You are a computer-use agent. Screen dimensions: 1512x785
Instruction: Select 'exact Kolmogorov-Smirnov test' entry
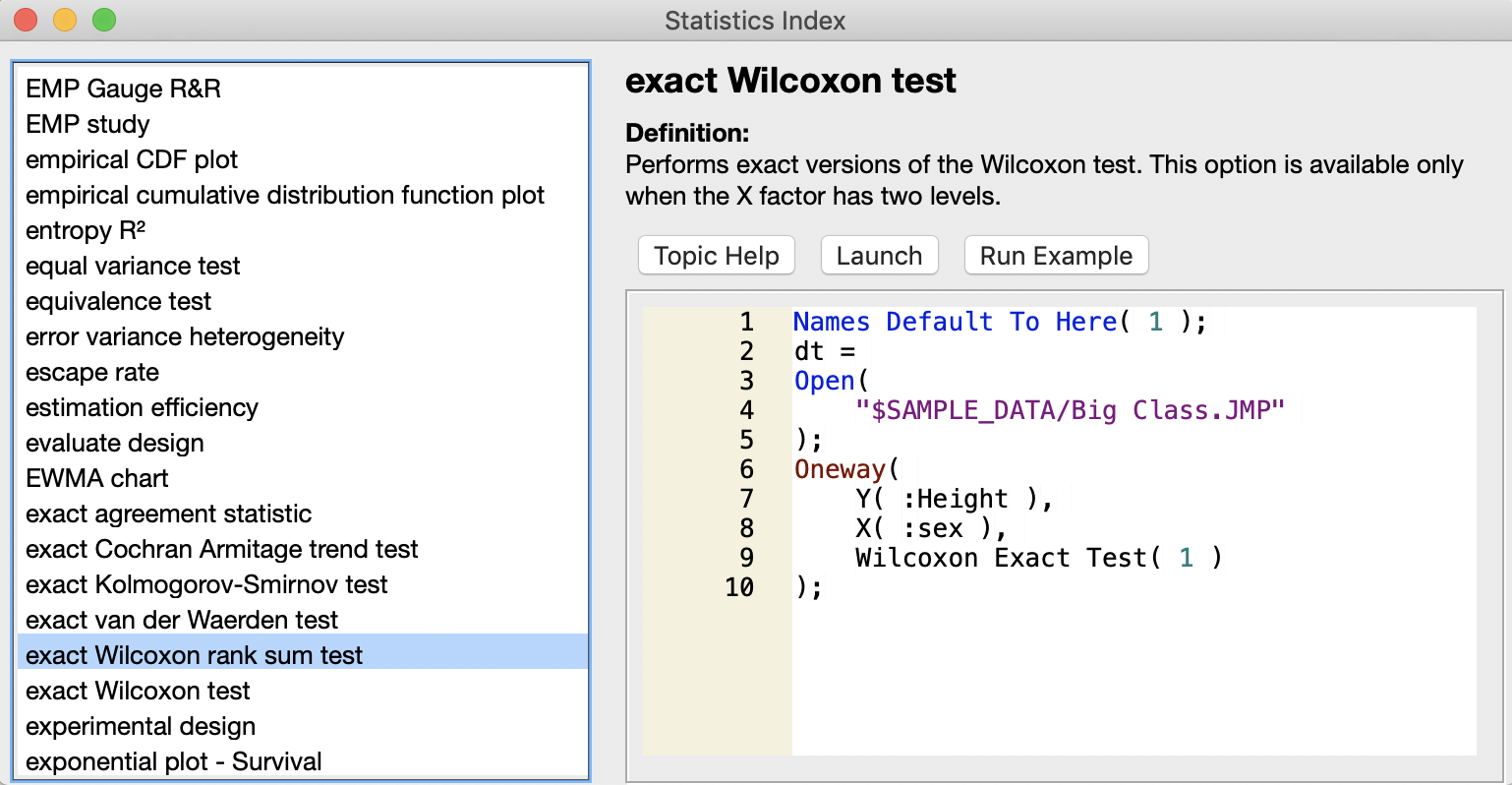click(x=206, y=584)
